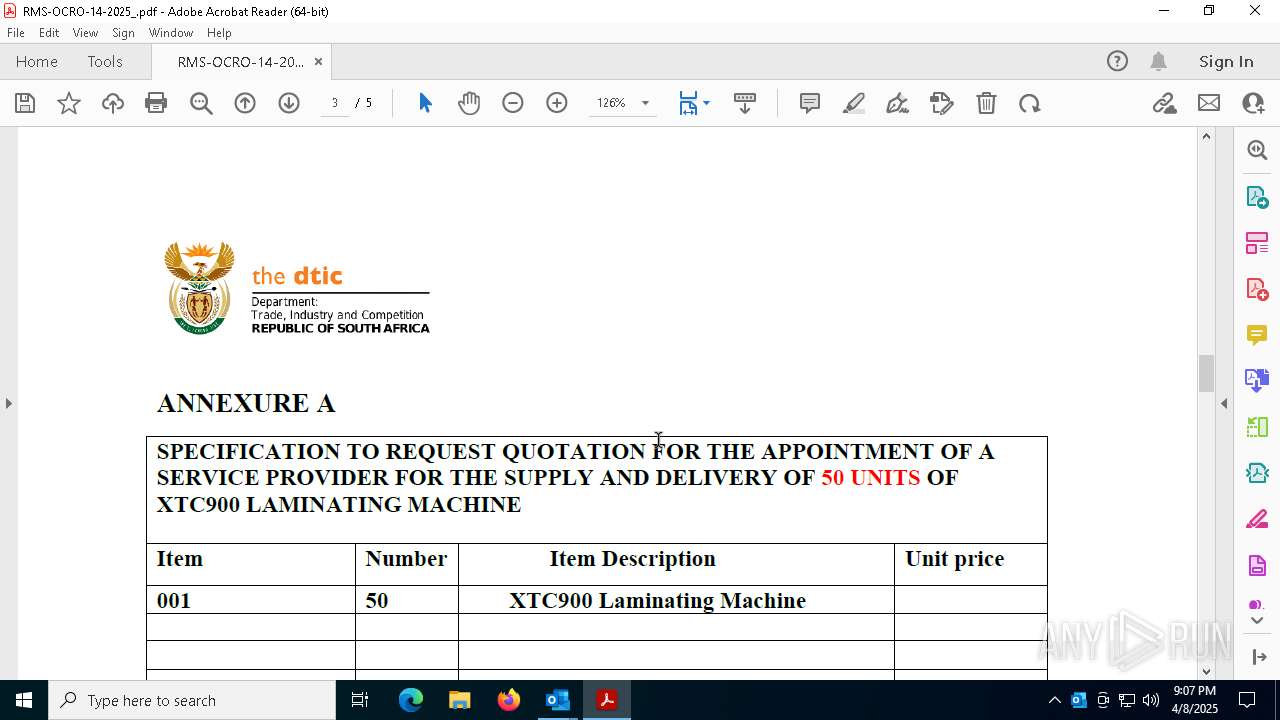Open the stamp and edit tool
The image size is (1280, 720).
click(942, 103)
